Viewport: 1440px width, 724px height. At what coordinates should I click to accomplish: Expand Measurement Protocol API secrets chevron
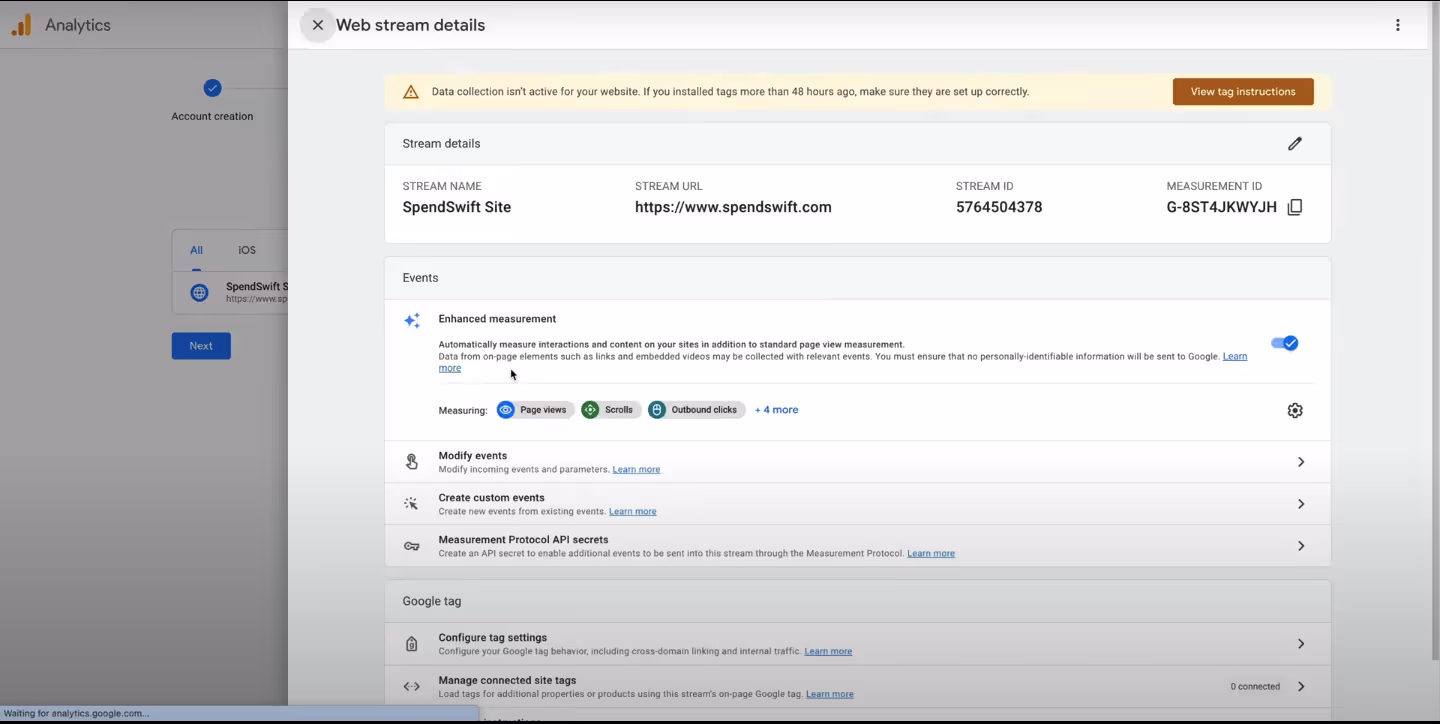click(1301, 546)
